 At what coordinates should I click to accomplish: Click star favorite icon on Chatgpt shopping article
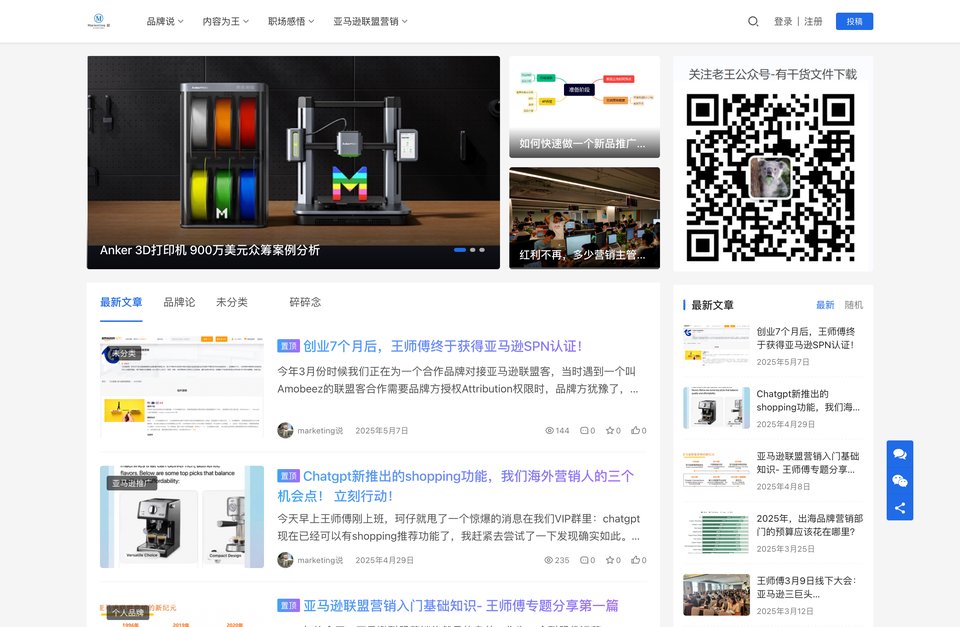click(610, 560)
